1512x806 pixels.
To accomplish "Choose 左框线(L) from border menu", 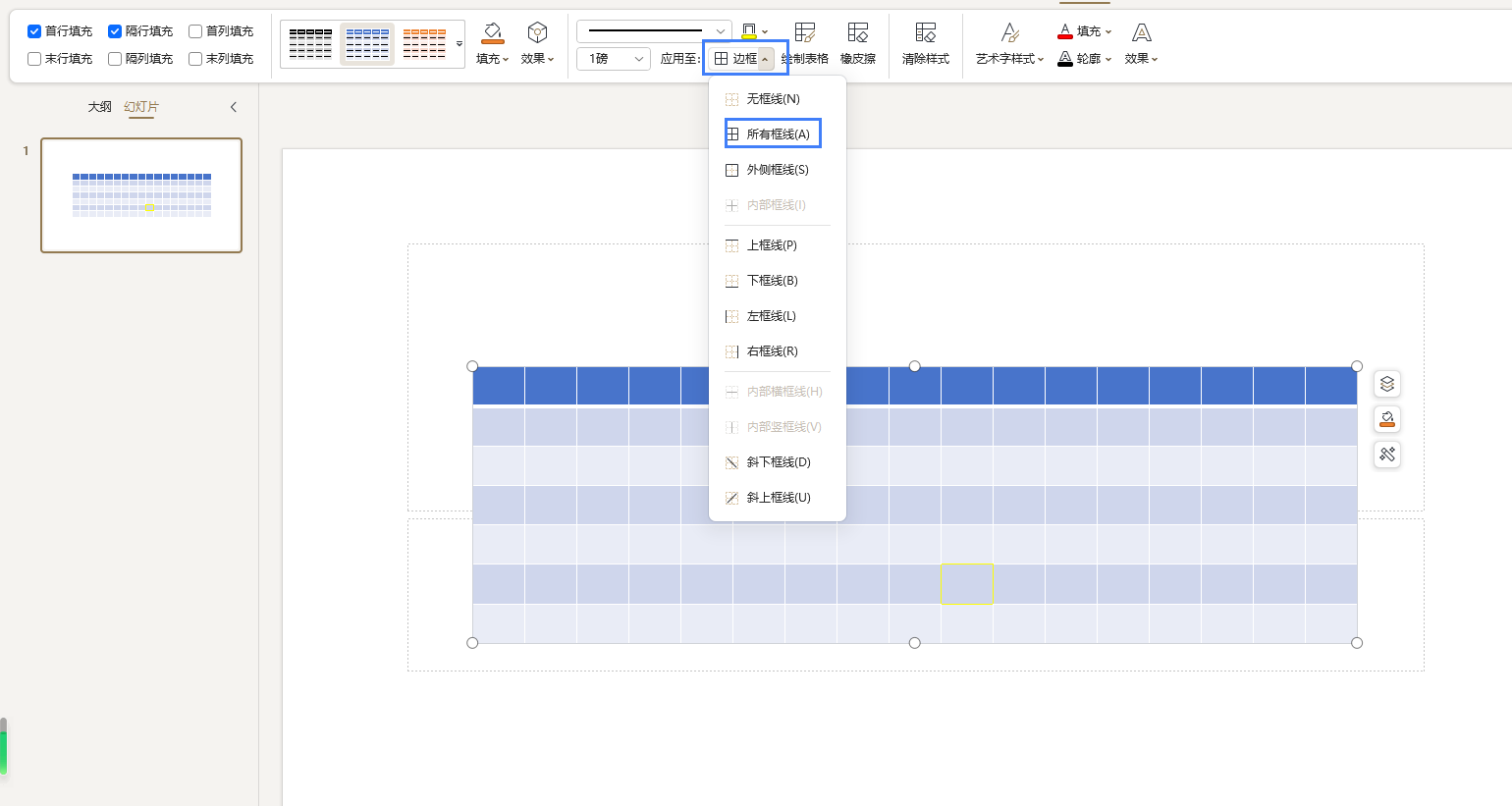I will click(x=778, y=316).
